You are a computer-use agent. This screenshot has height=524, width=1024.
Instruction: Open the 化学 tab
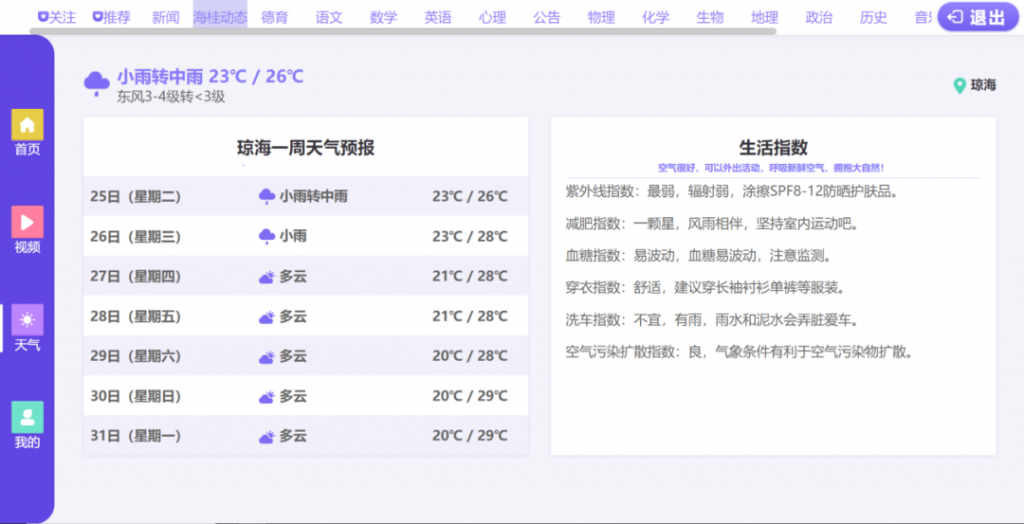(655, 18)
